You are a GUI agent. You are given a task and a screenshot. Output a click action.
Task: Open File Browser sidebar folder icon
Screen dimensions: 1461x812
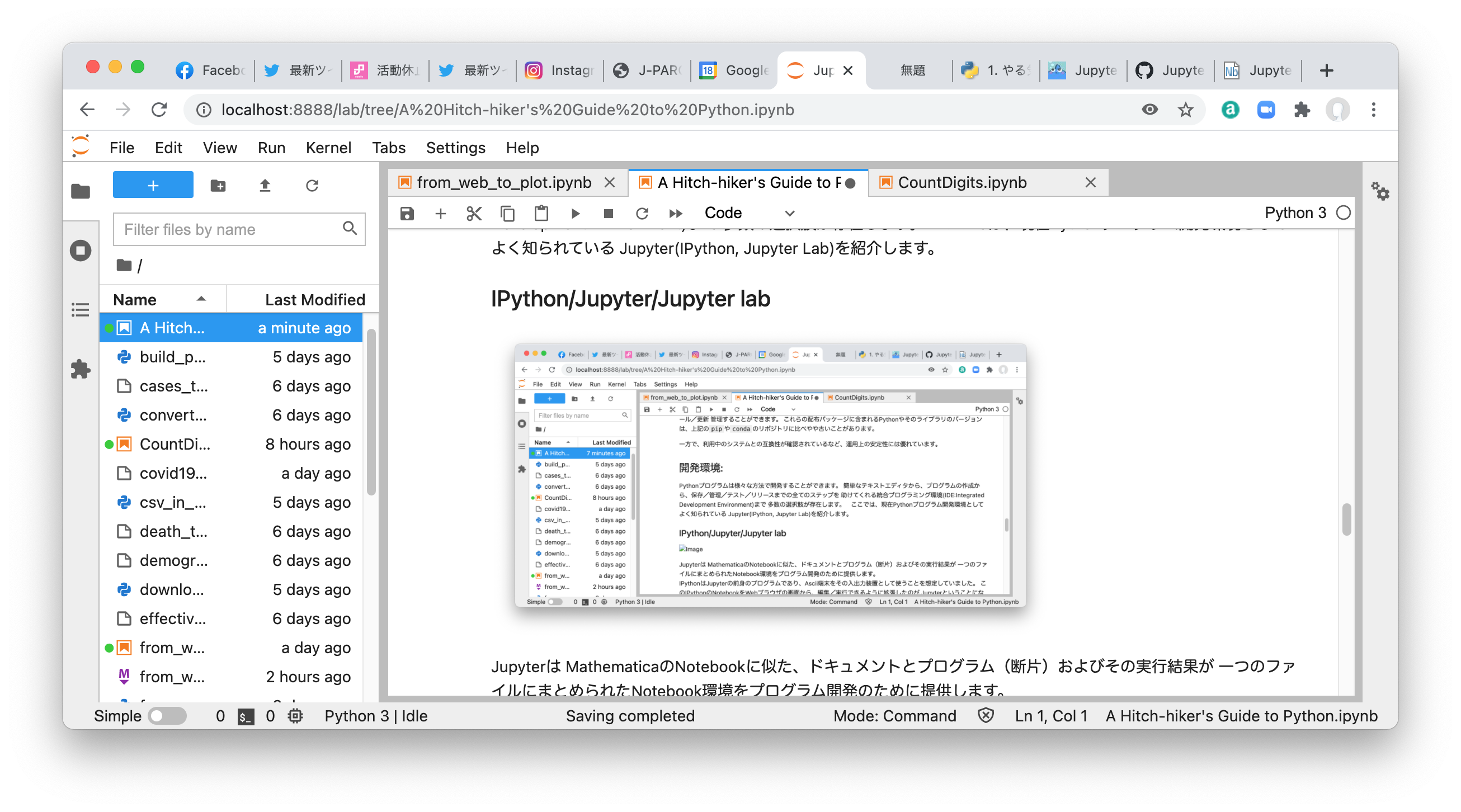[81, 192]
